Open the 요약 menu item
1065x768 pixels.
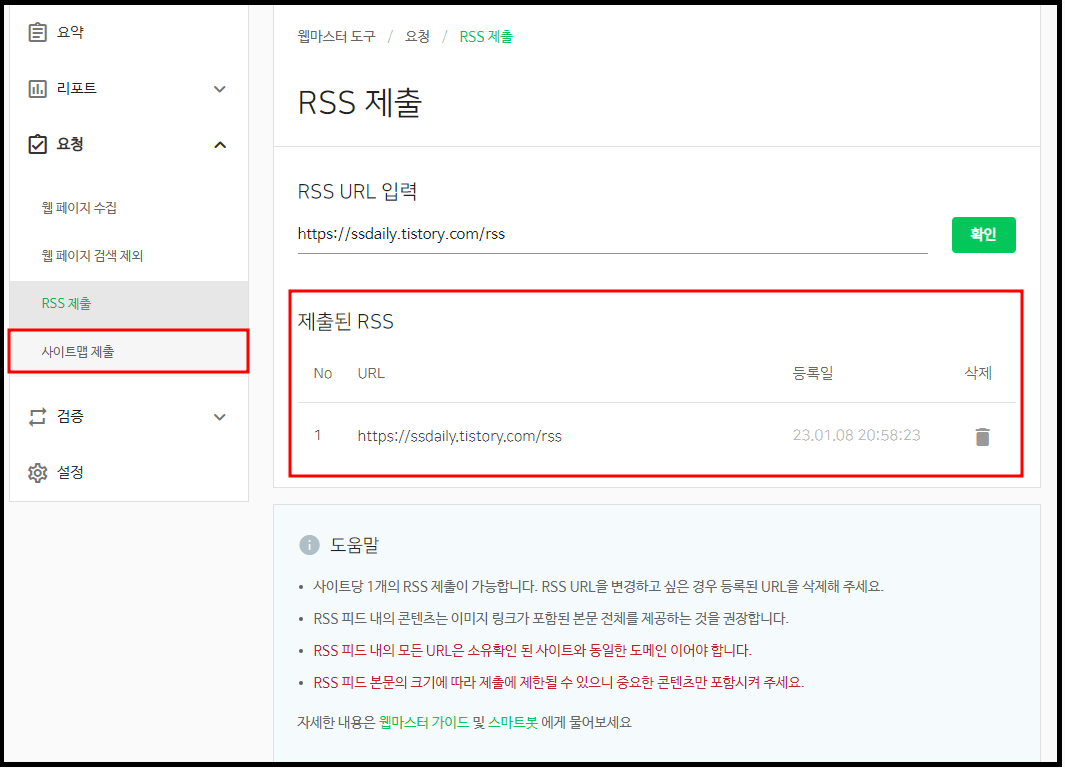coord(70,32)
